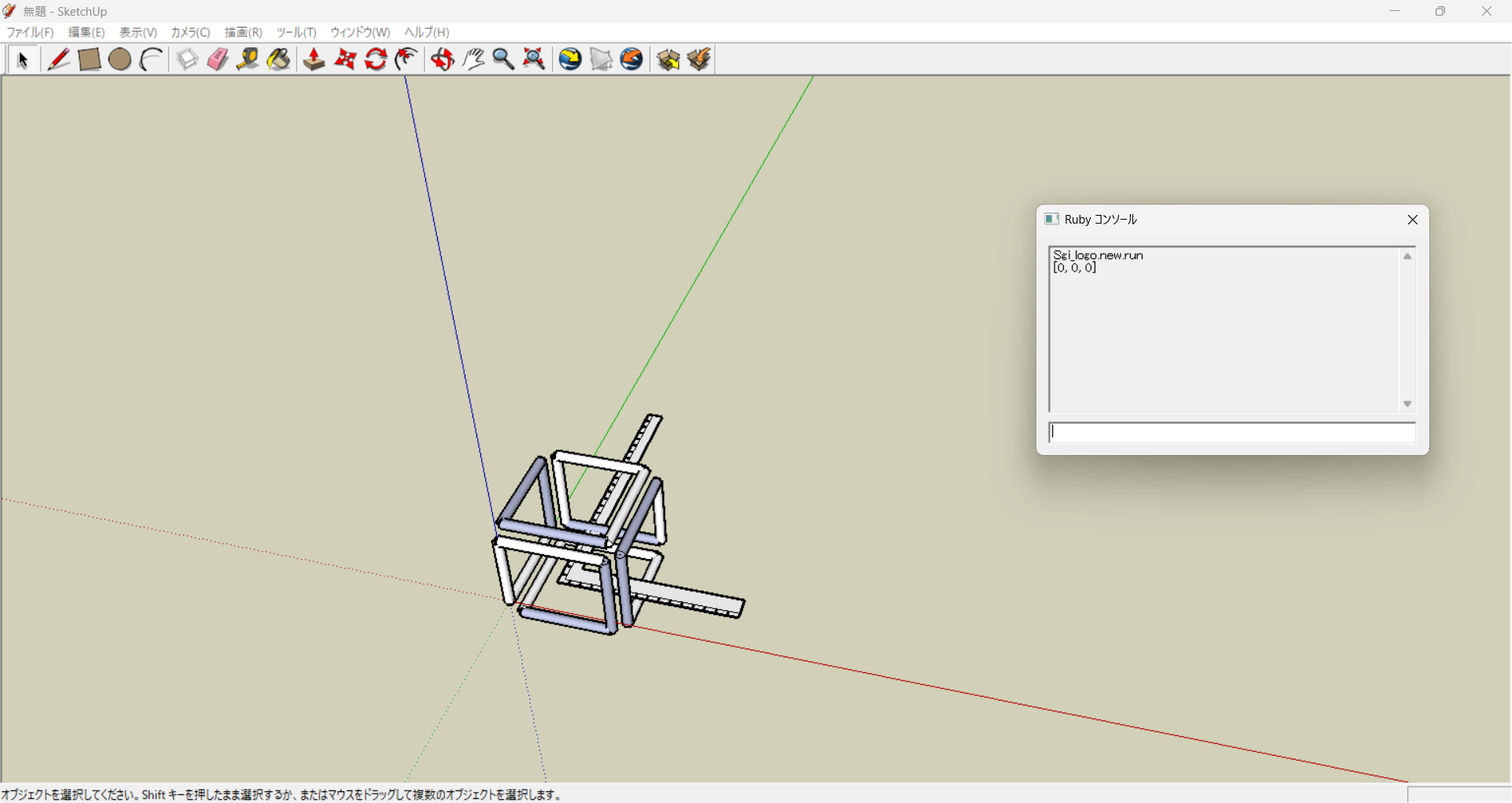The height and width of the screenshot is (803, 1512).
Task: Open the 編集(E) menu
Action: coord(87,32)
